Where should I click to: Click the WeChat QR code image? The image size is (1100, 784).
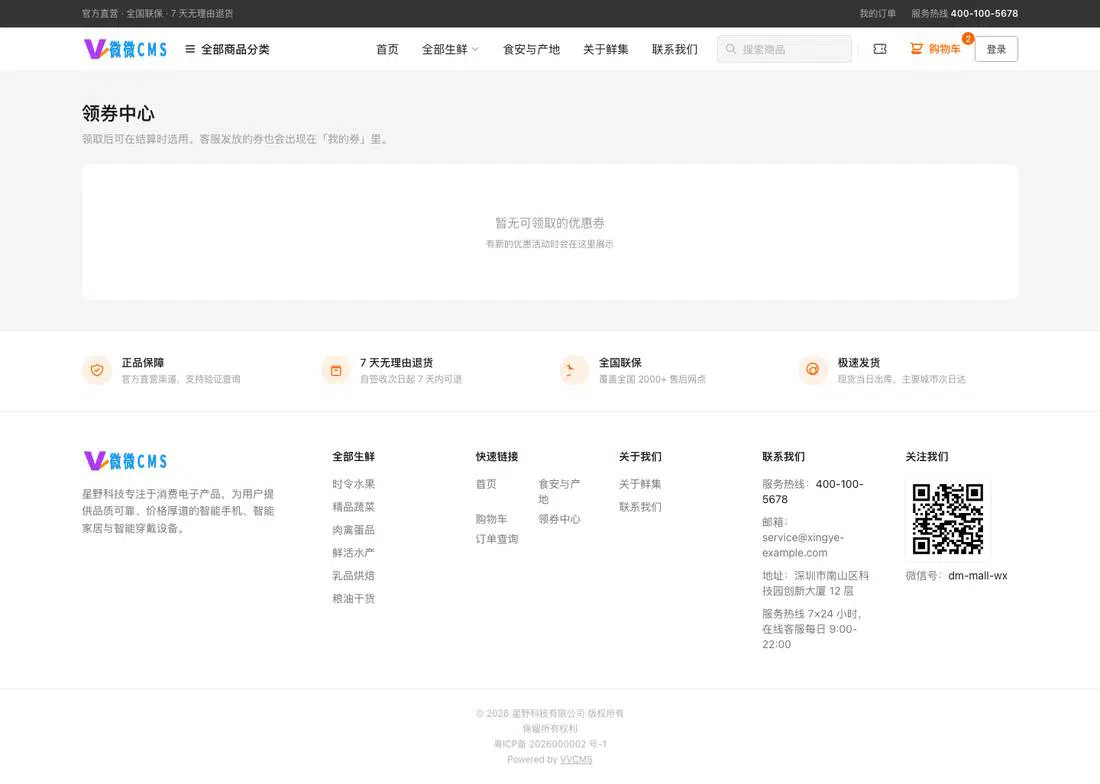tap(948, 519)
